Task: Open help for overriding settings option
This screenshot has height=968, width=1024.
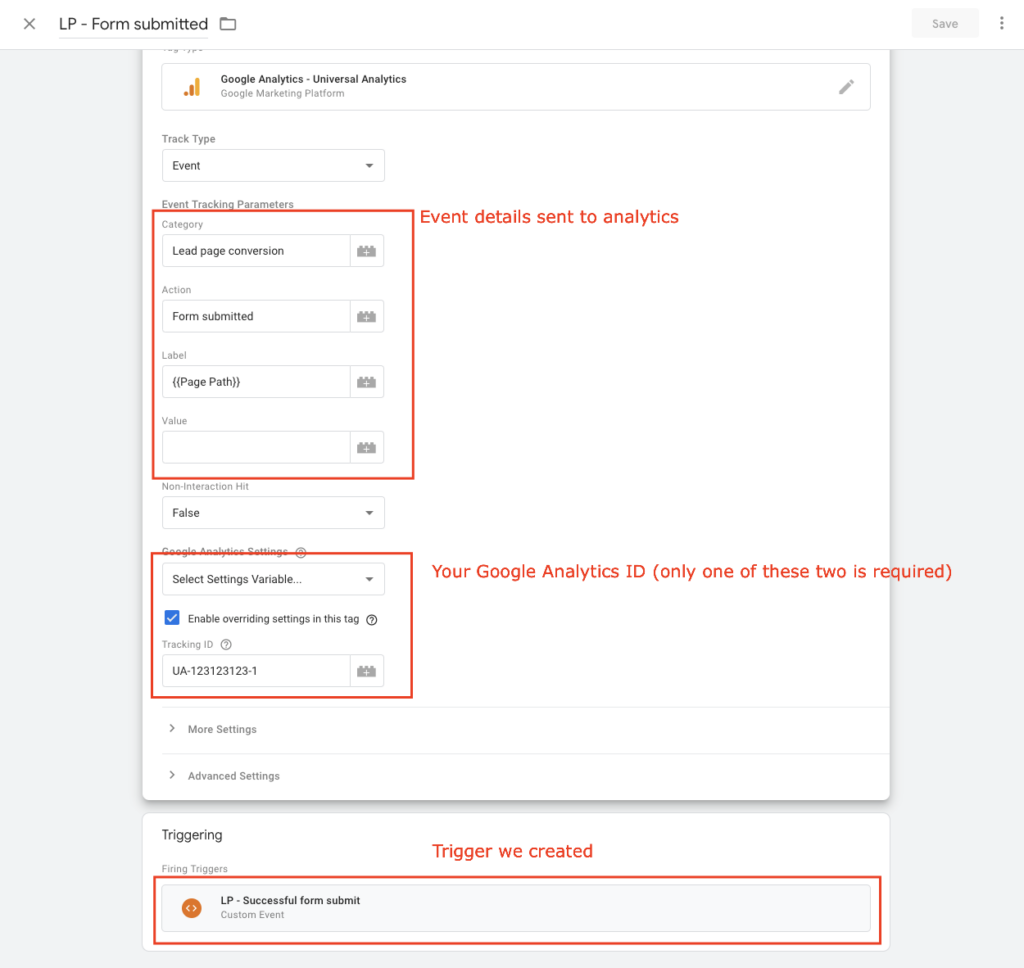Action: pos(372,619)
